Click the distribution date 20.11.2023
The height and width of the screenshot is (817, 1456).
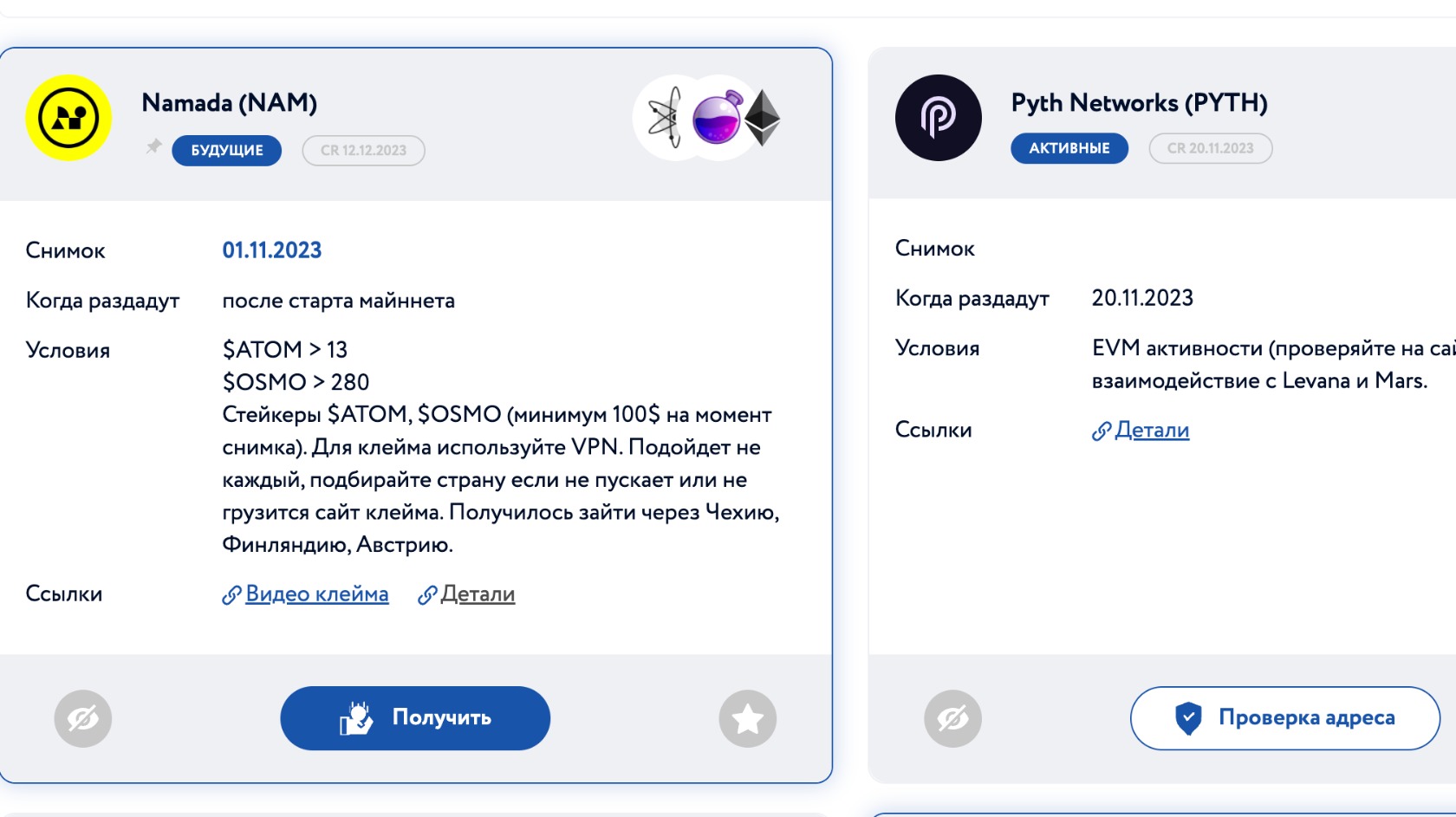pos(1142,298)
